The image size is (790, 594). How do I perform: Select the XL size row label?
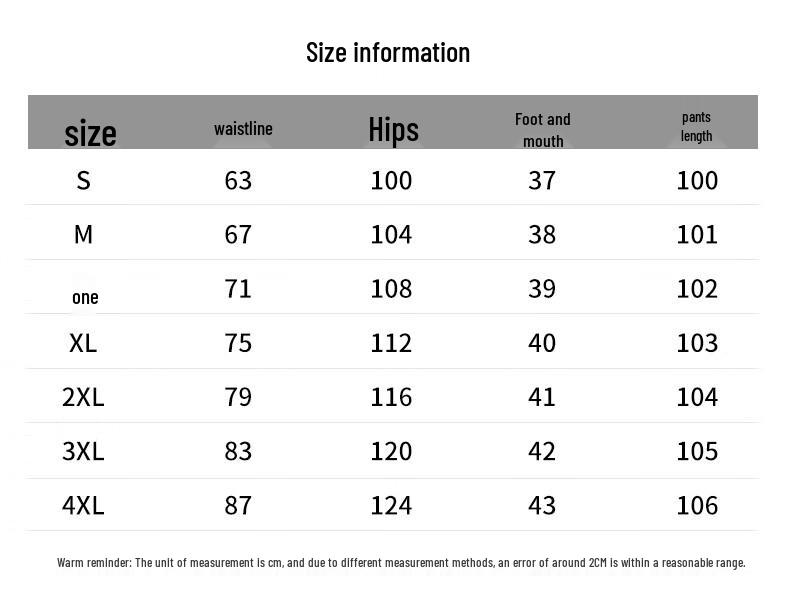[x=83, y=343]
